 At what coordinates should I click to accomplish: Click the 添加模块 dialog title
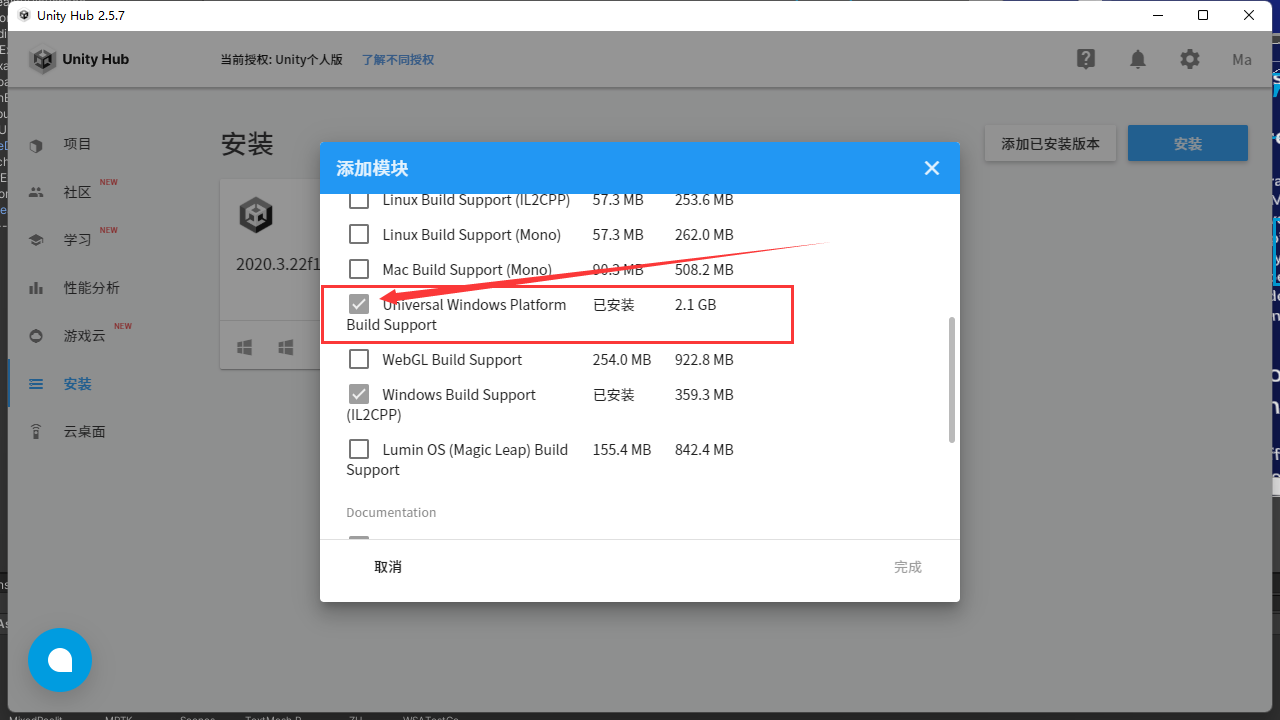click(372, 168)
